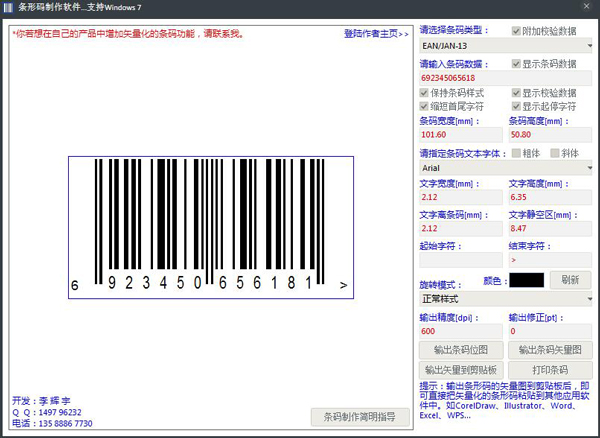Click the barcode data field 692345065618
This screenshot has width=600, height=438.
(505, 78)
